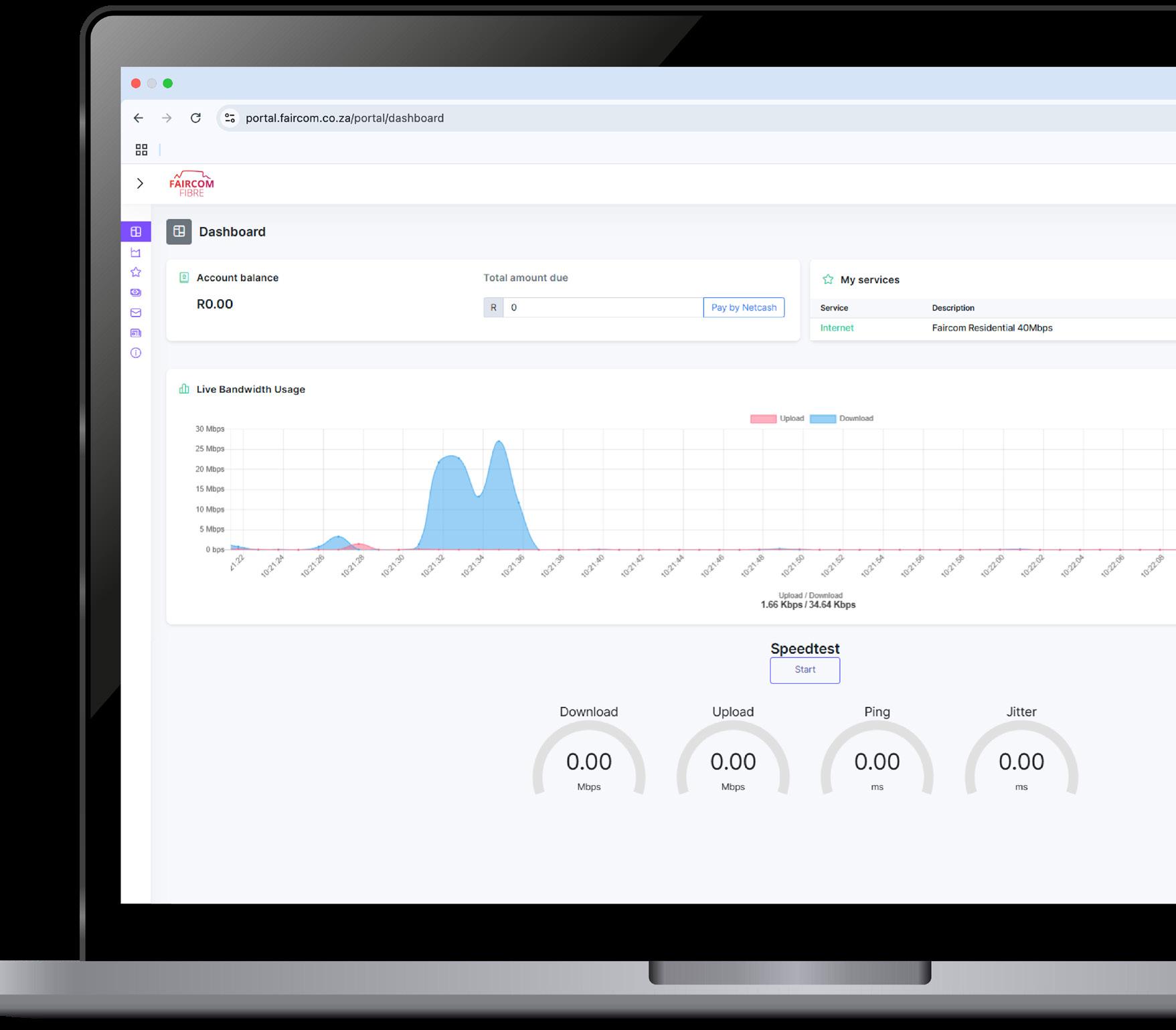Expand the sidebar with chevron arrow

(140, 183)
